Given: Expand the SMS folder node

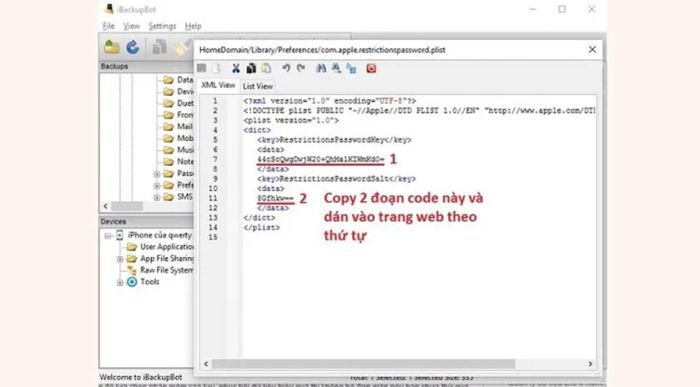Looking at the screenshot, I should pyautogui.click(x=157, y=197).
